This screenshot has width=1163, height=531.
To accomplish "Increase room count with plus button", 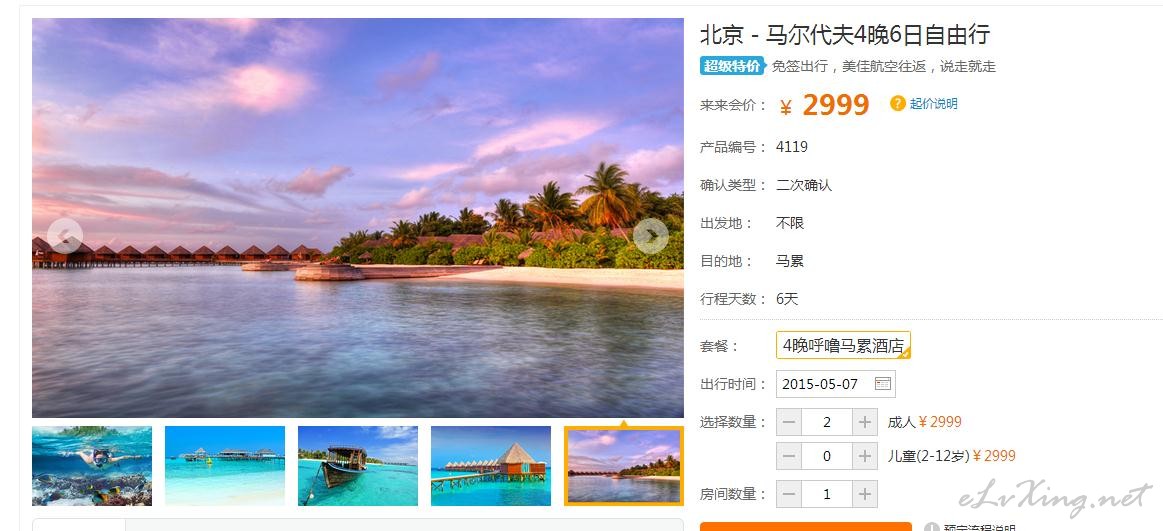I will [864, 494].
